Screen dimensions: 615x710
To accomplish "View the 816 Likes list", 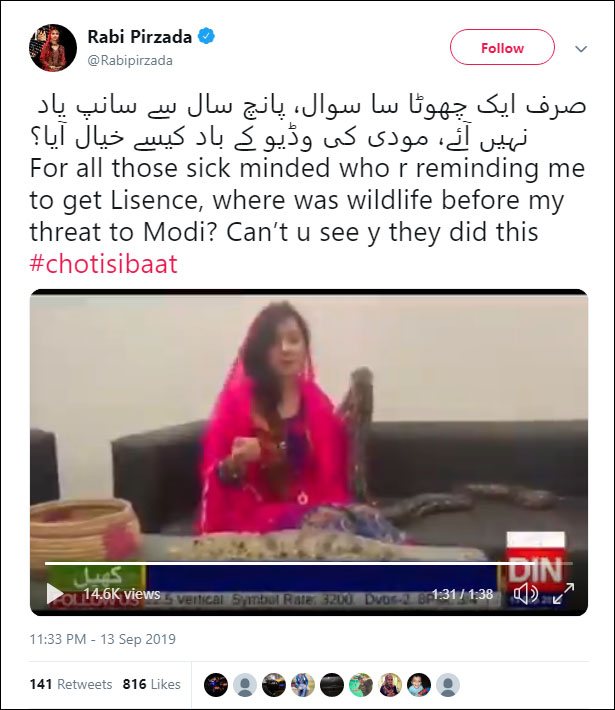I will coord(152,684).
